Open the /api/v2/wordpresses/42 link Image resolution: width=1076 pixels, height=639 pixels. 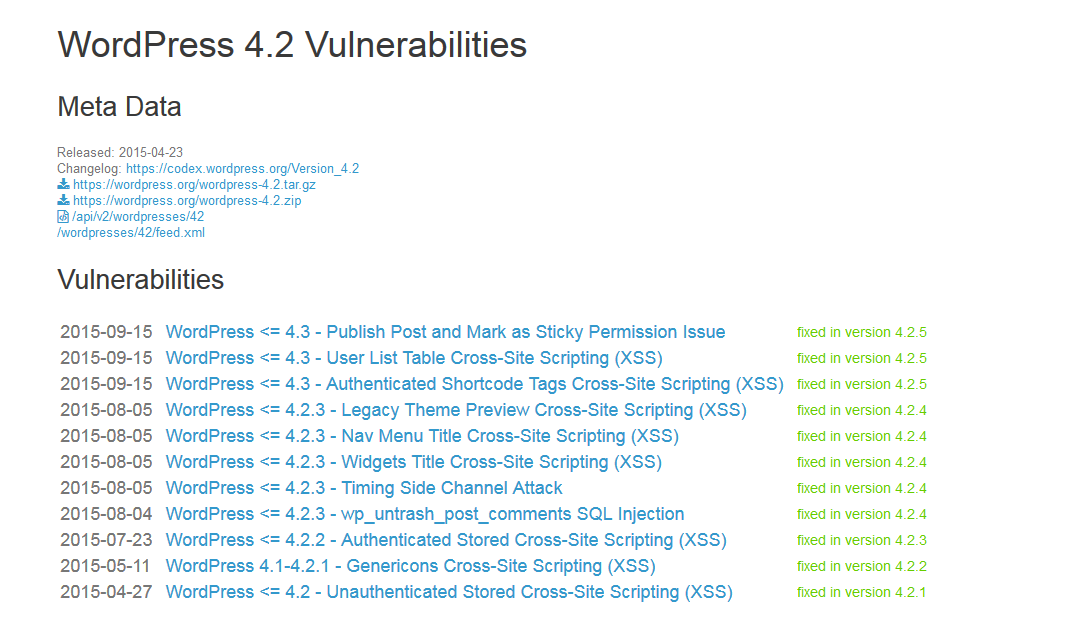(x=138, y=217)
